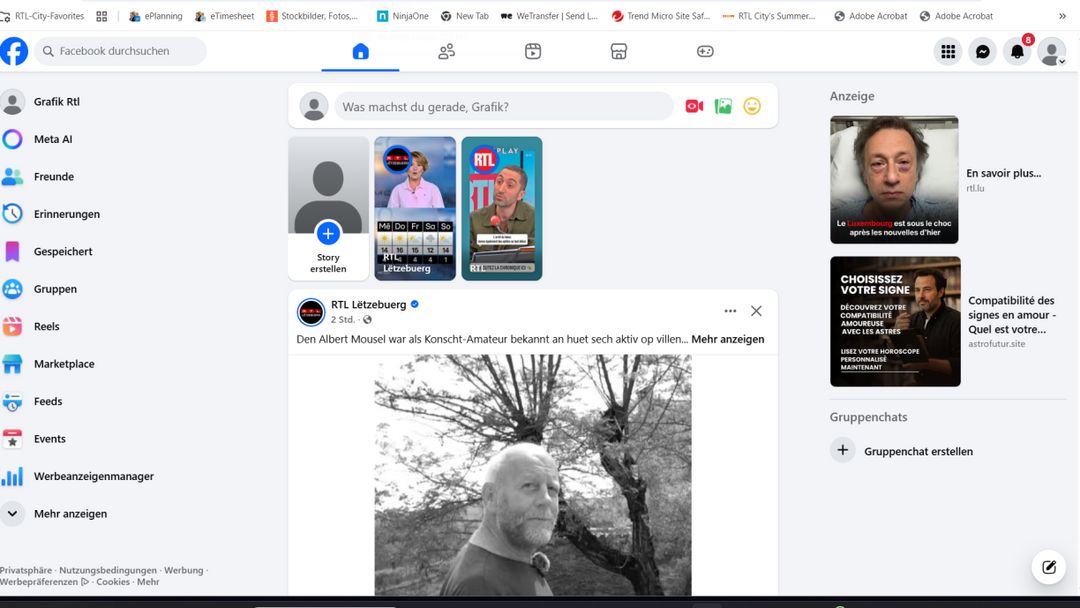Click the photo/video icon in composer
The image size is (1080, 608).
pos(723,106)
